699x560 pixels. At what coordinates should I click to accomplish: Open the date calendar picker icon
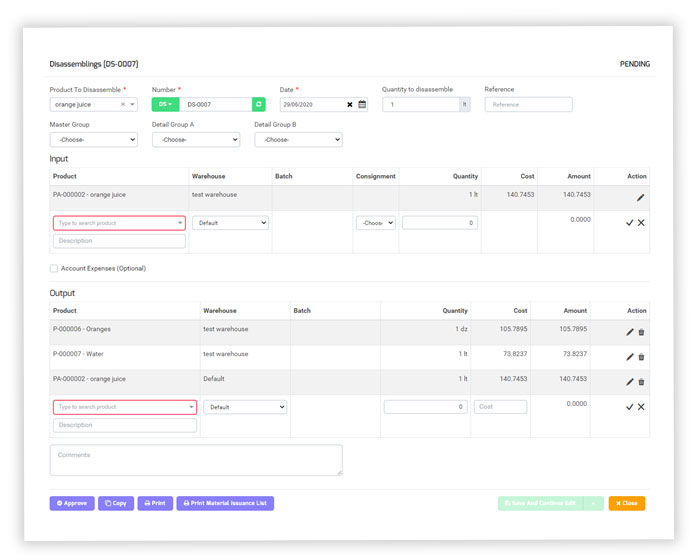click(x=362, y=104)
